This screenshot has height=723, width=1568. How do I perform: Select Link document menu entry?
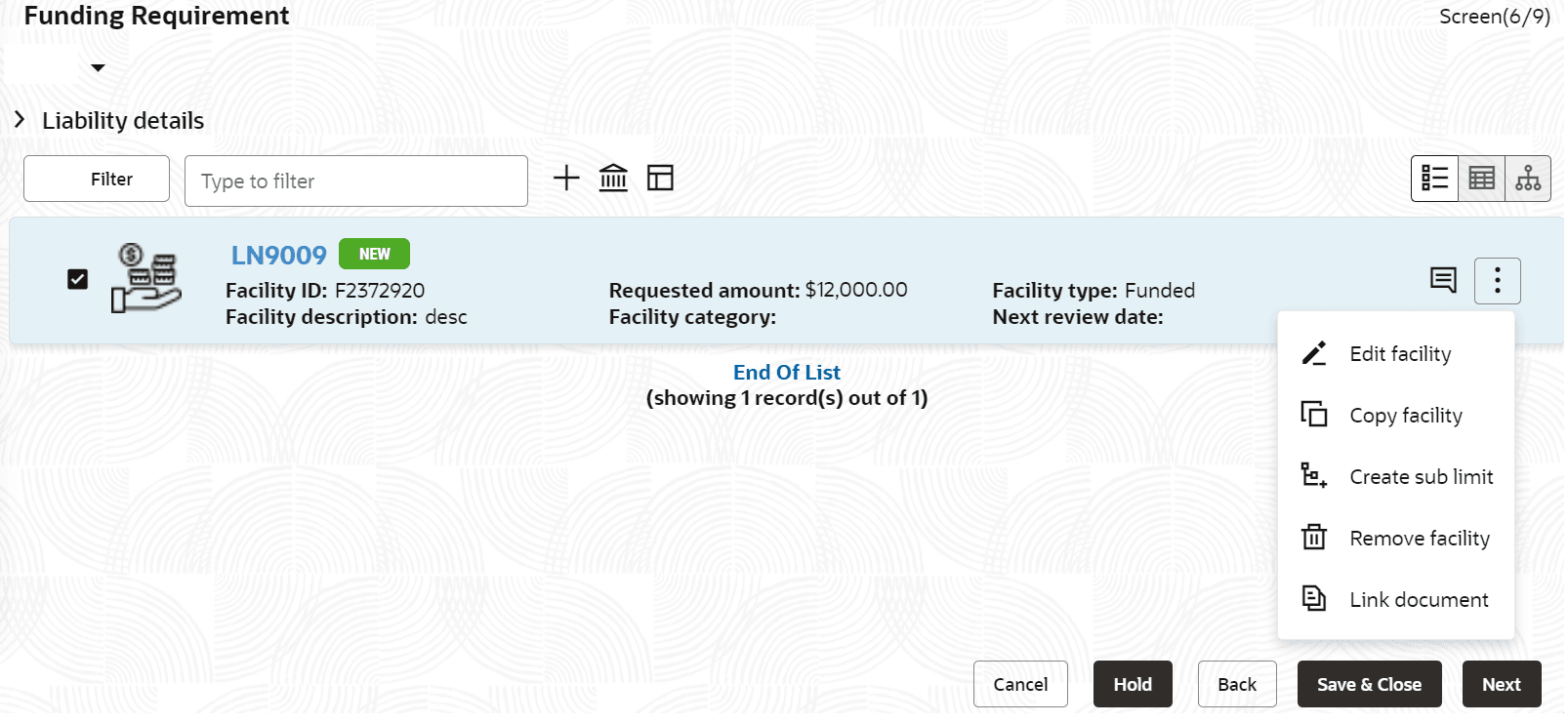[x=1418, y=600]
